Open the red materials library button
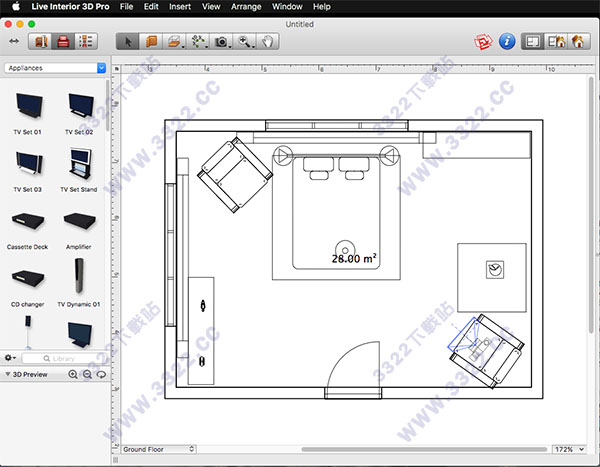The image size is (600, 467). (x=63, y=41)
